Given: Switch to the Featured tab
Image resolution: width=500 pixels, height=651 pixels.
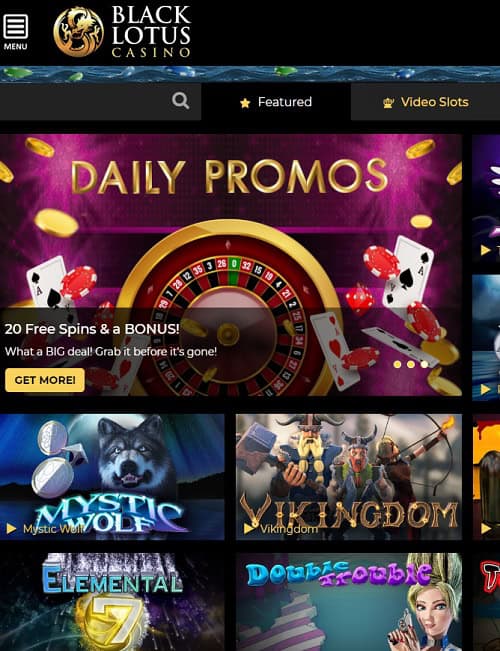Looking at the screenshot, I should tap(276, 102).
